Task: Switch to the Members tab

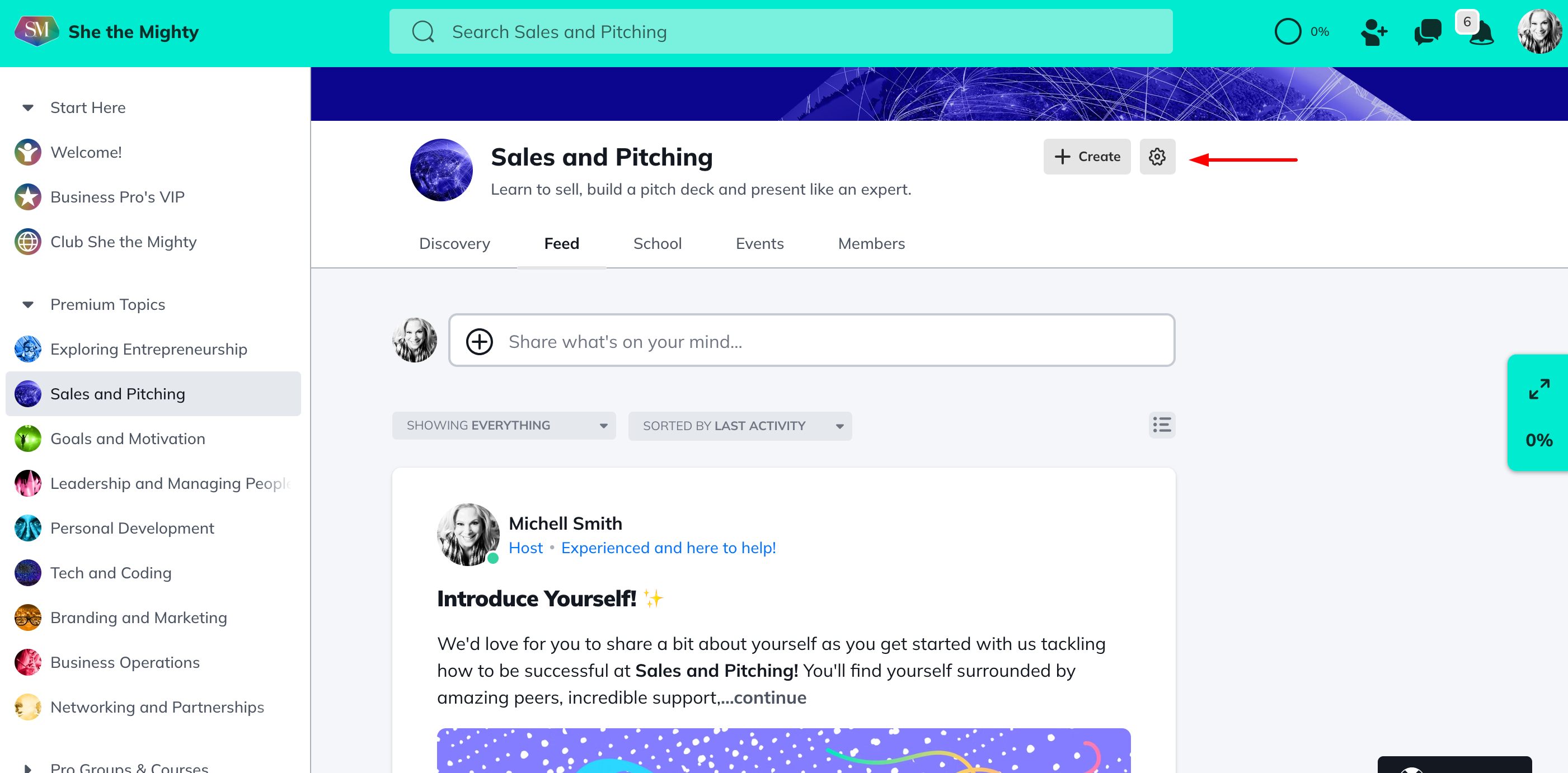Action: click(x=871, y=243)
